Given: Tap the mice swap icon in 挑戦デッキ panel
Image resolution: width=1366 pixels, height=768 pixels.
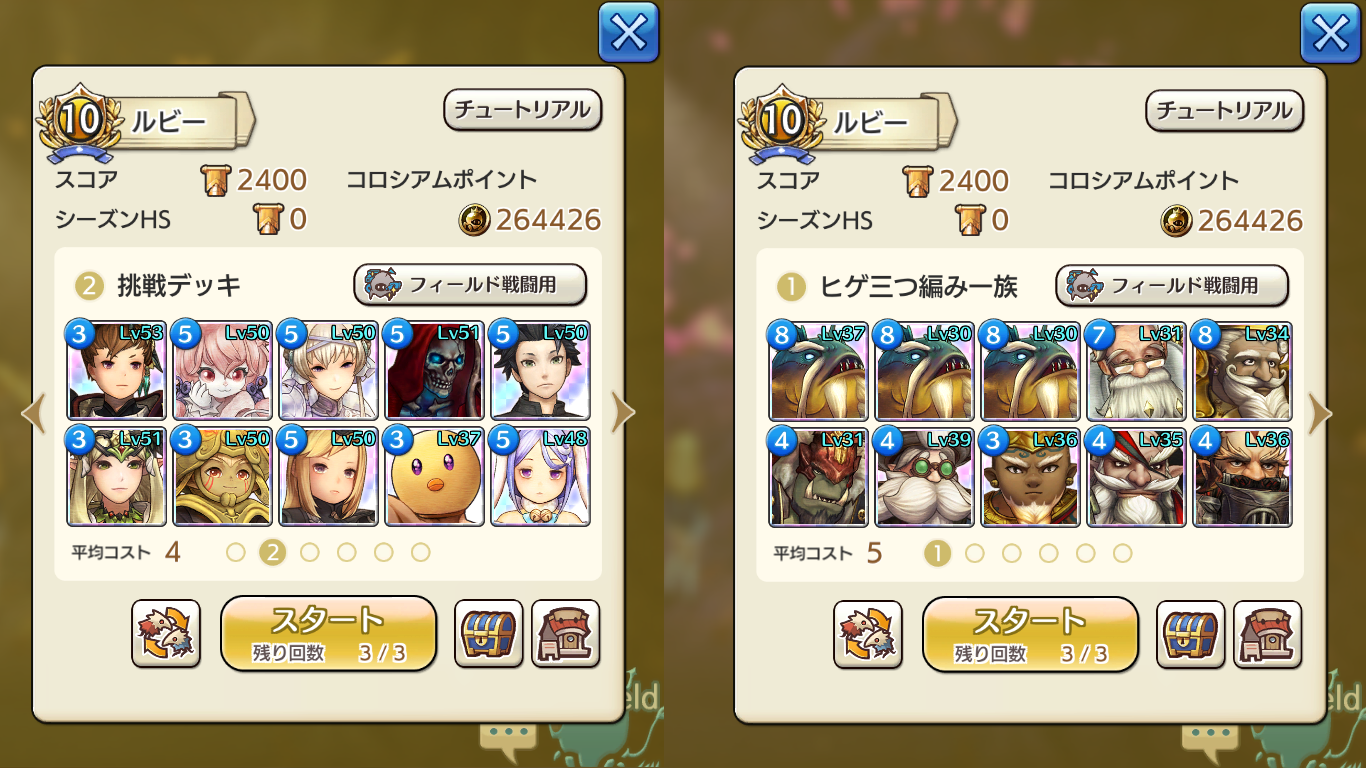Looking at the screenshot, I should click(x=166, y=633).
